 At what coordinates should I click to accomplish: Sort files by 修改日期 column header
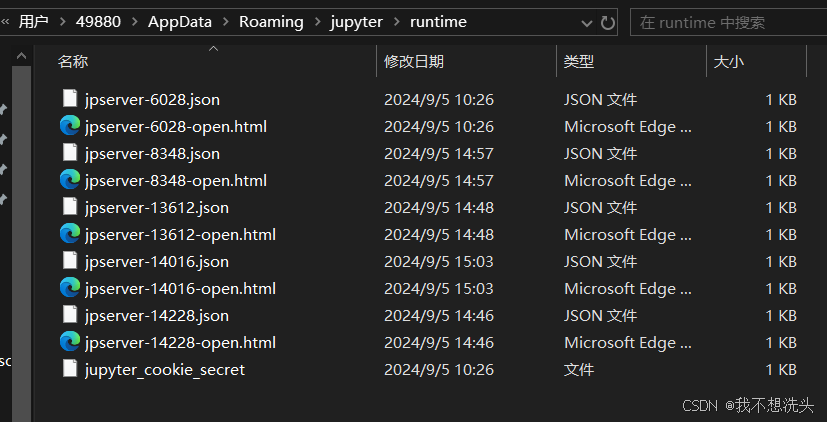tap(414, 62)
